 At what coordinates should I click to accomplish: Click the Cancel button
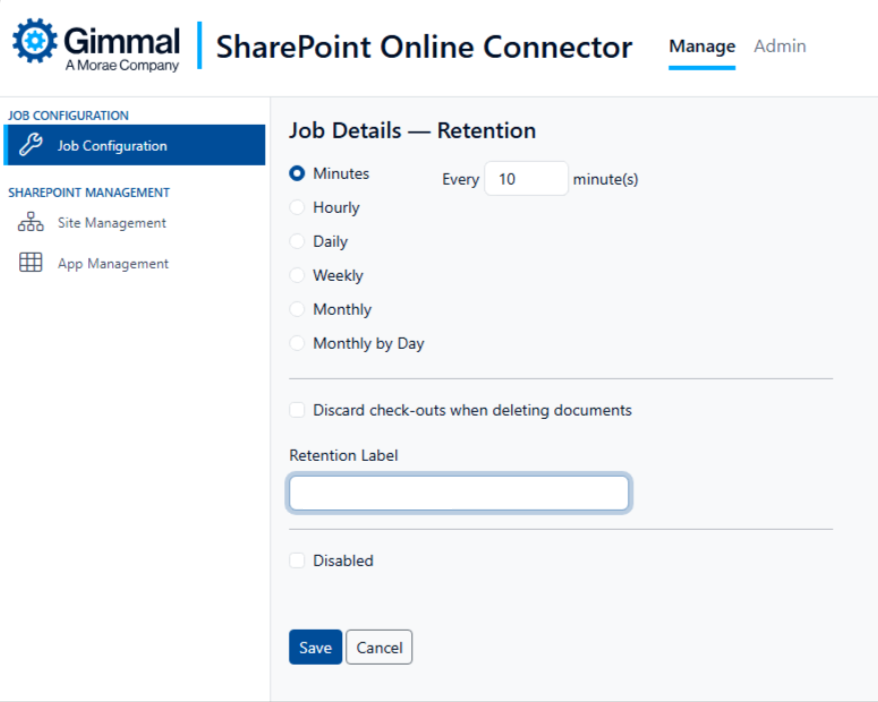pos(379,647)
